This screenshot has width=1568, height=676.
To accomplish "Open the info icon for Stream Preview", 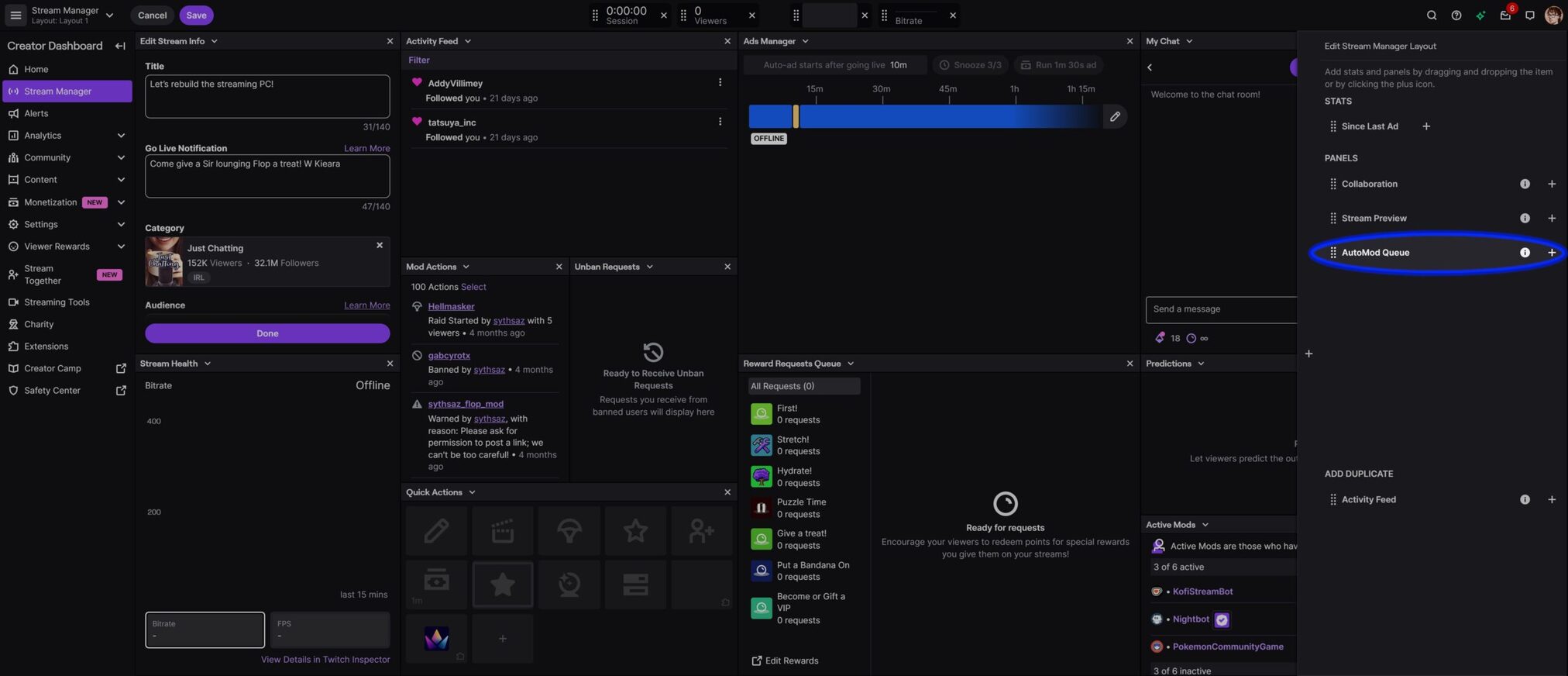I will click(1524, 219).
